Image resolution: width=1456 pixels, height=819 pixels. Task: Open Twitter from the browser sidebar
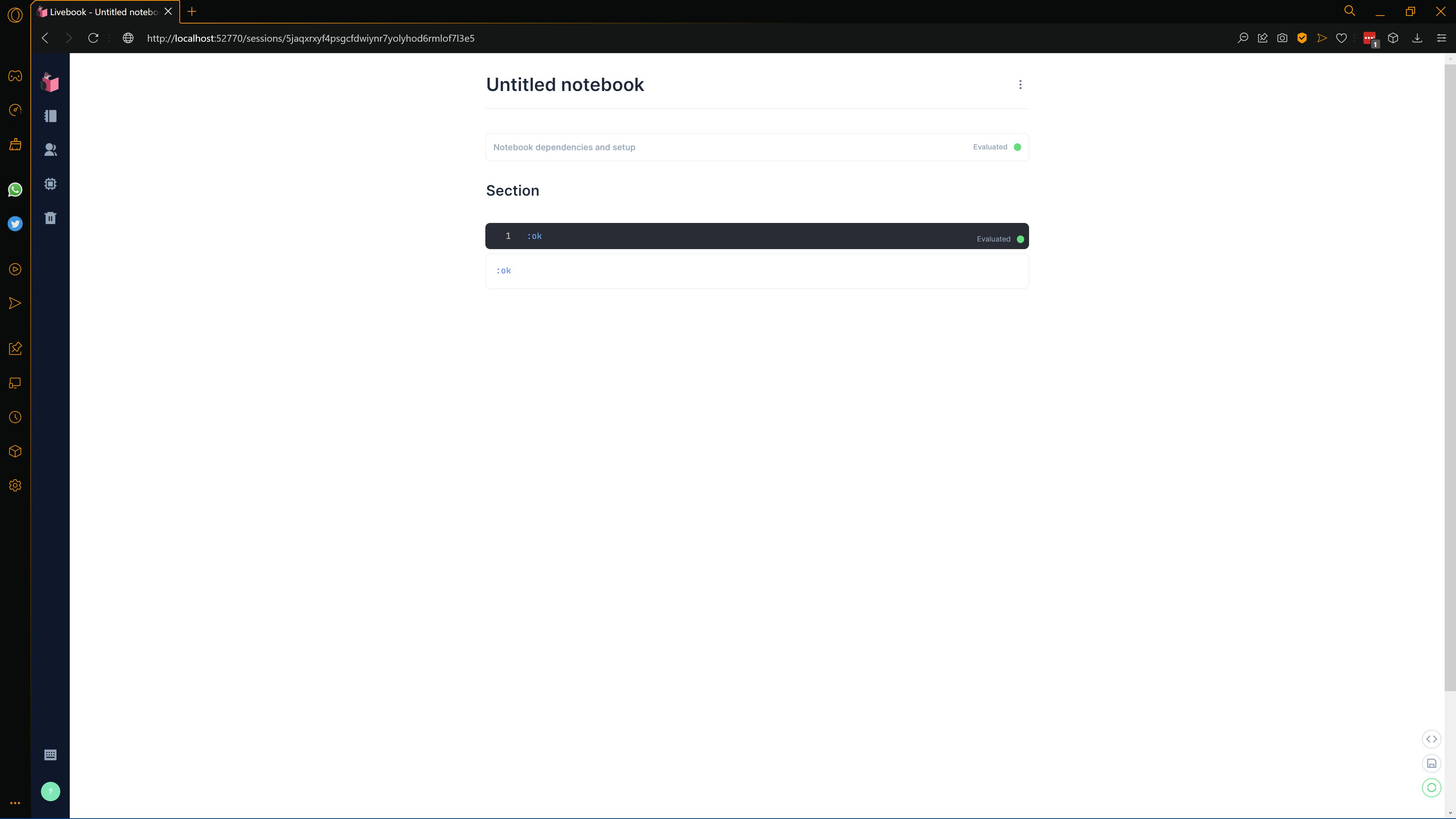point(15,223)
